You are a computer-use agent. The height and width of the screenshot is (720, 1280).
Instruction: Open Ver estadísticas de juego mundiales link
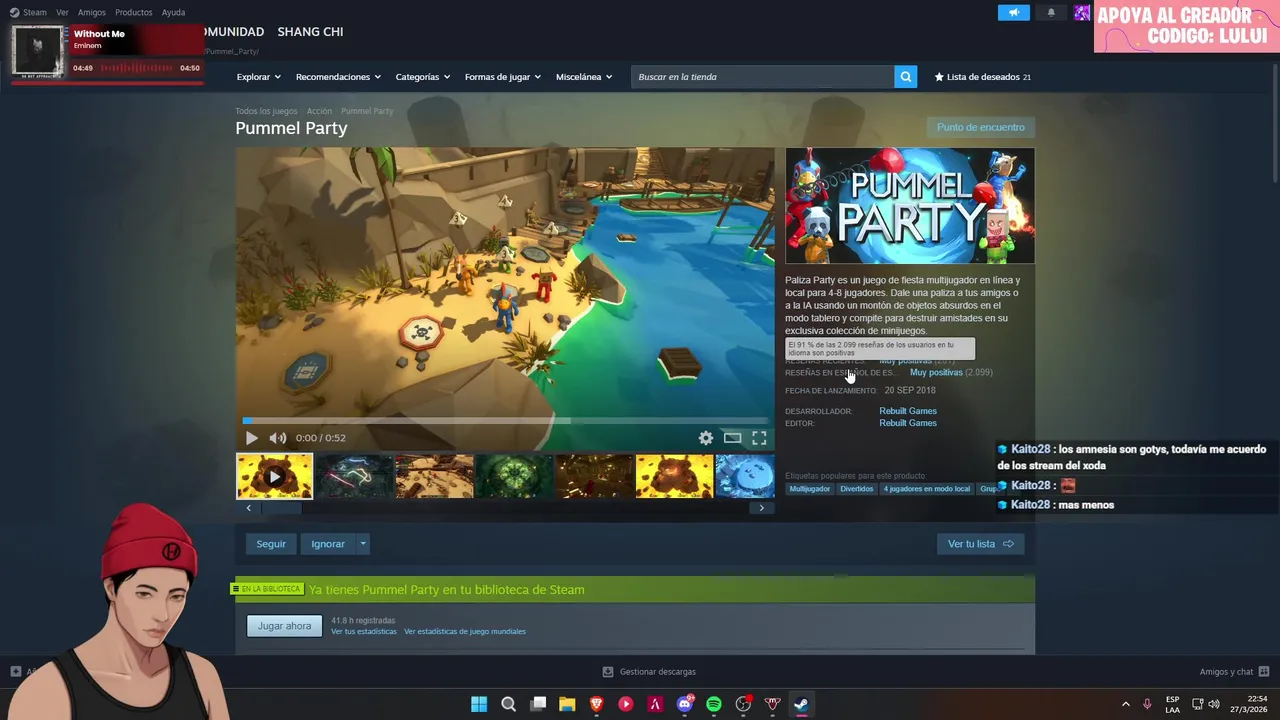(x=465, y=632)
